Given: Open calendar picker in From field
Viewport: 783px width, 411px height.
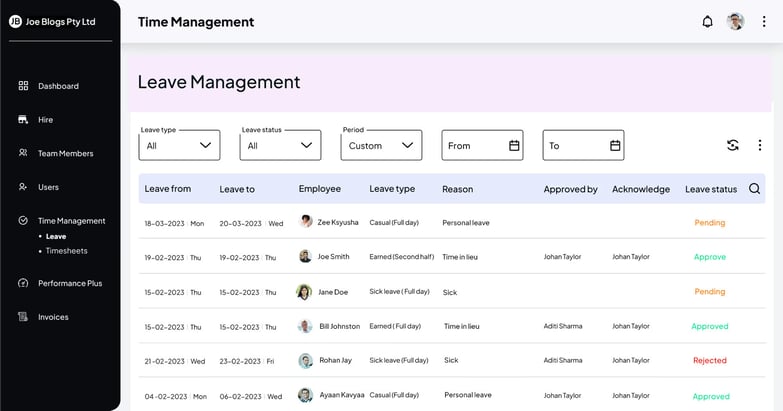Looking at the screenshot, I should (514, 146).
